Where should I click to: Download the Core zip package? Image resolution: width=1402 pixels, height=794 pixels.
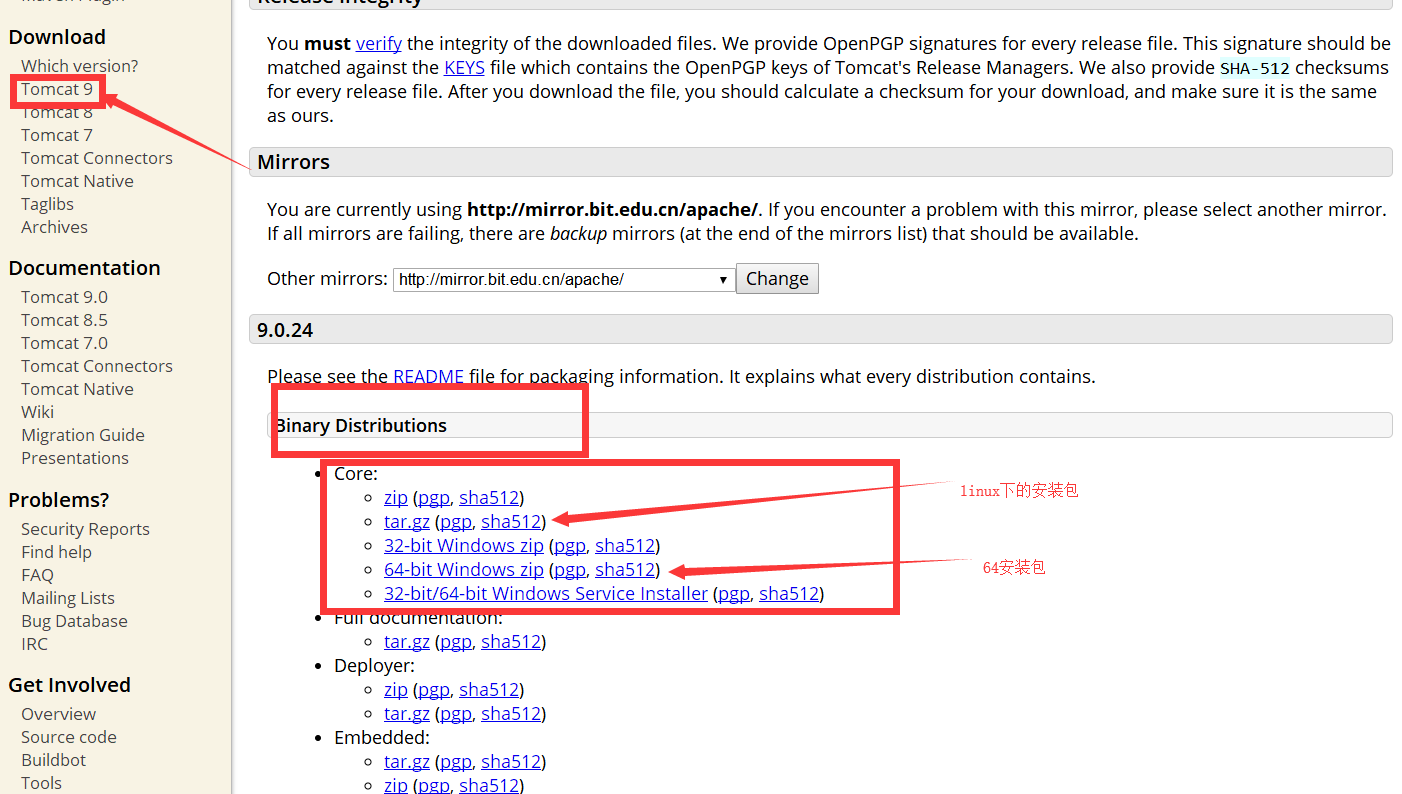[396, 497]
